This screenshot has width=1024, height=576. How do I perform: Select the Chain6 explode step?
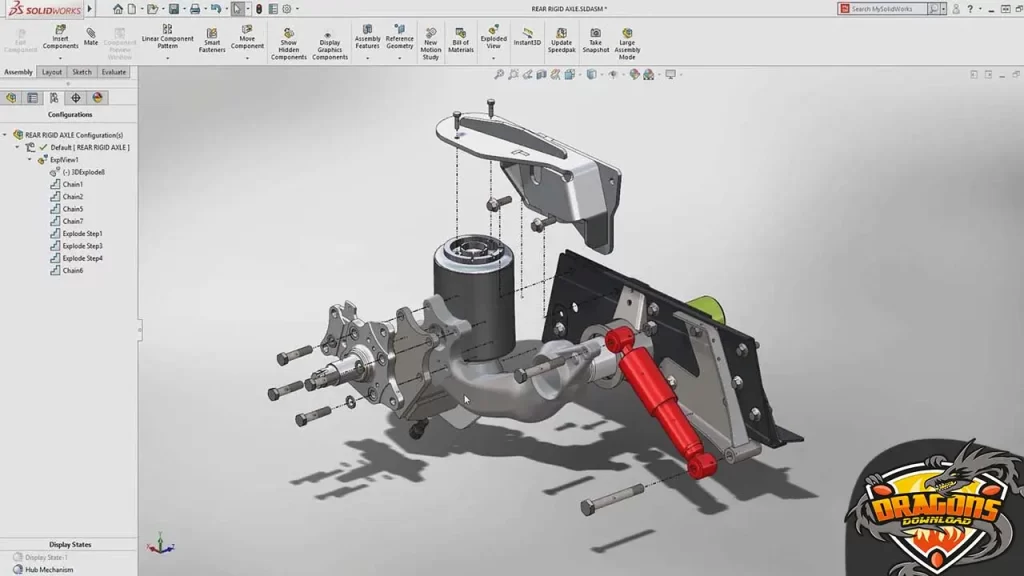[x=73, y=270]
